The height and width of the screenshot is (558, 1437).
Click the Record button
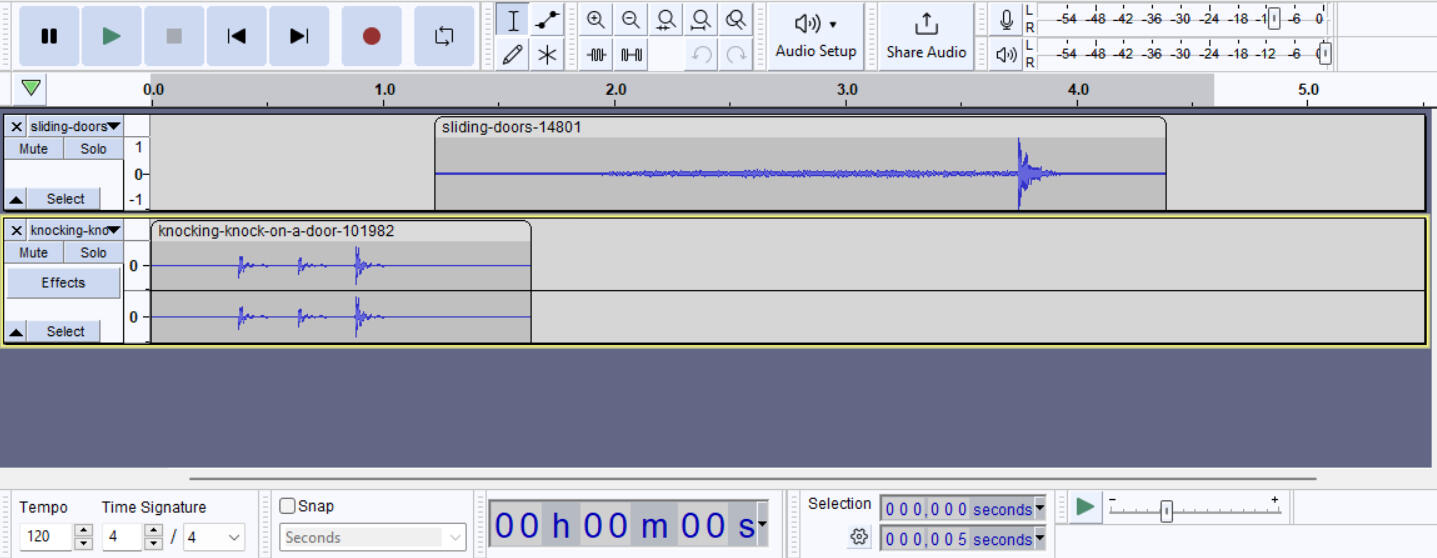[x=371, y=36]
